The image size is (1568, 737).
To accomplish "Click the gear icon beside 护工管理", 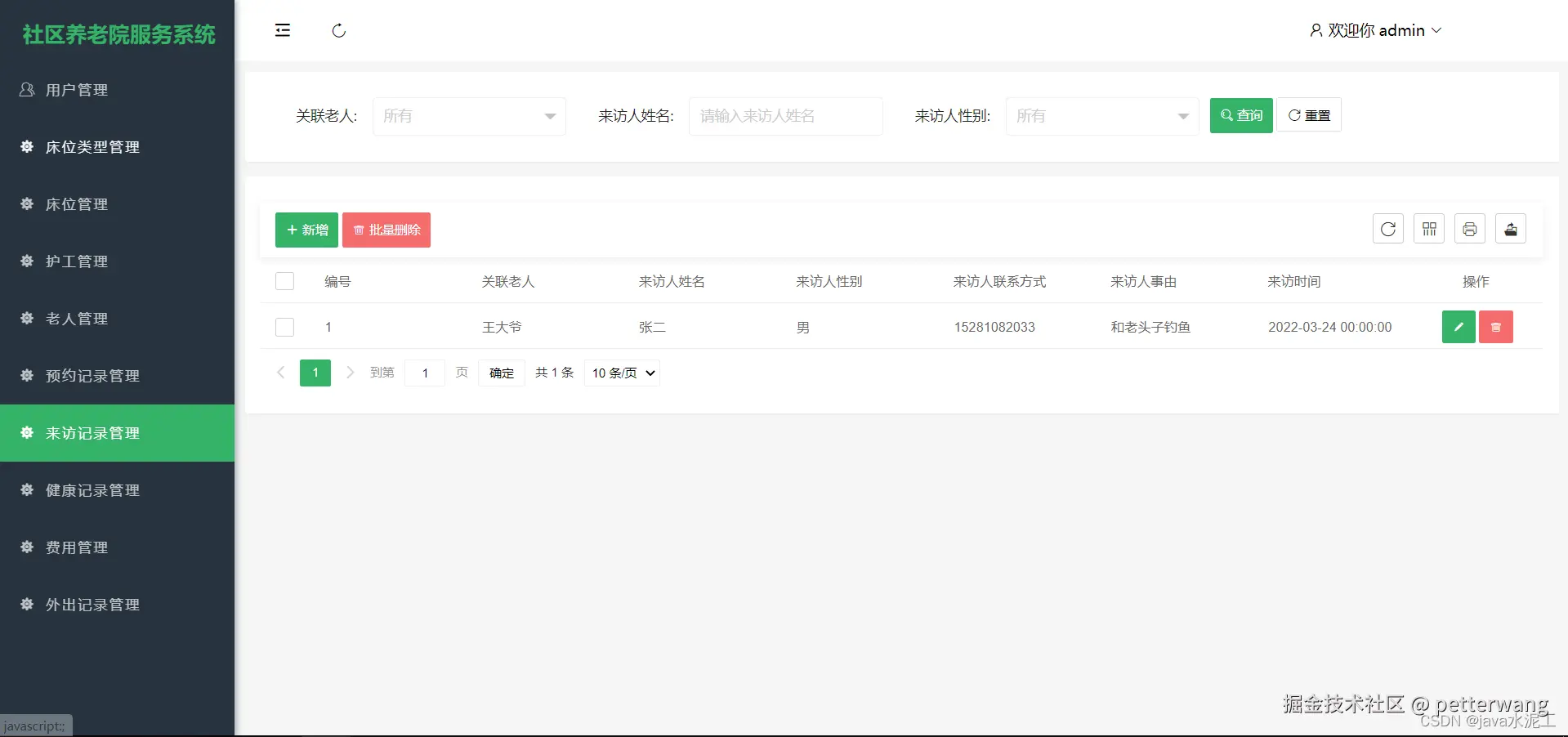I will pos(27,261).
